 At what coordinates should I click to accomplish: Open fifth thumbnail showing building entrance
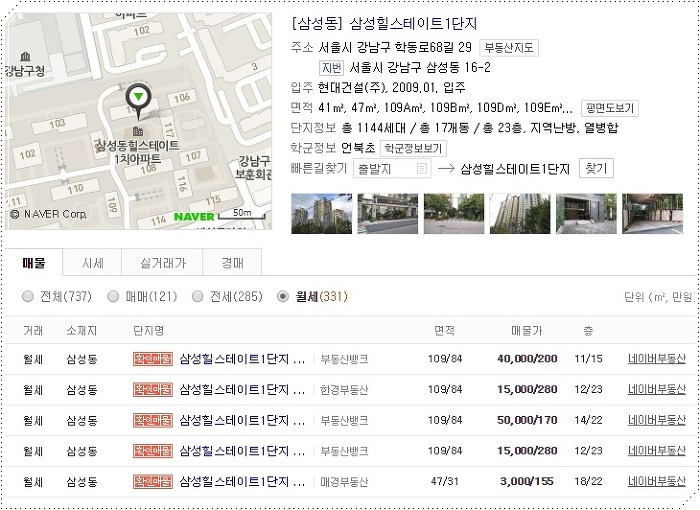coord(586,213)
